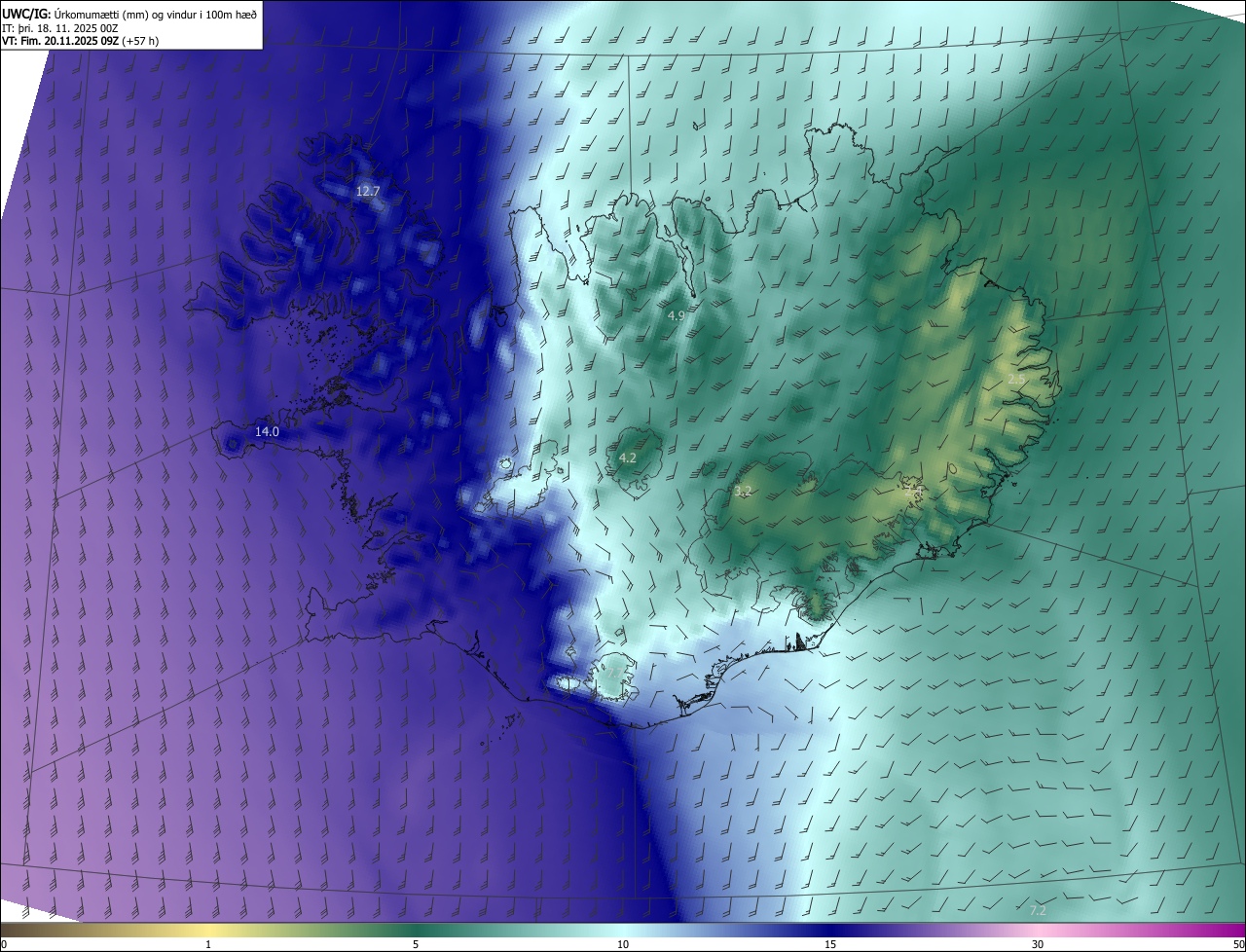Click the 4.9 value label on the map
Screen dimensions: 1246x952
pyautogui.click(x=677, y=315)
